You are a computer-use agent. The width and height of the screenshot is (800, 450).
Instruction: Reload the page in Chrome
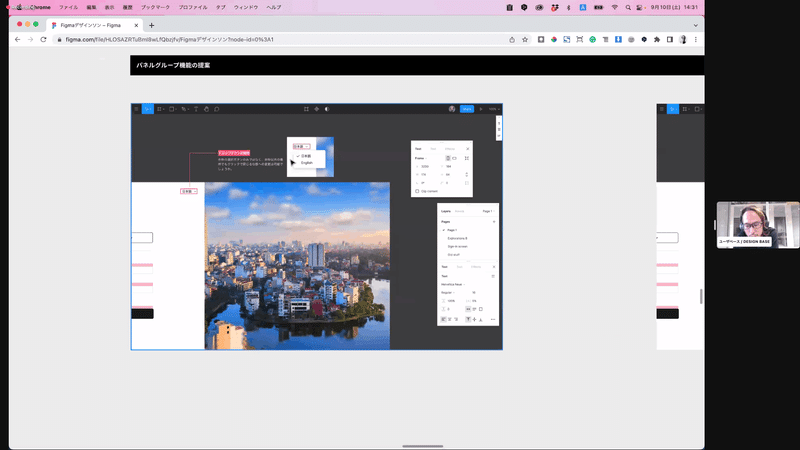43,39
